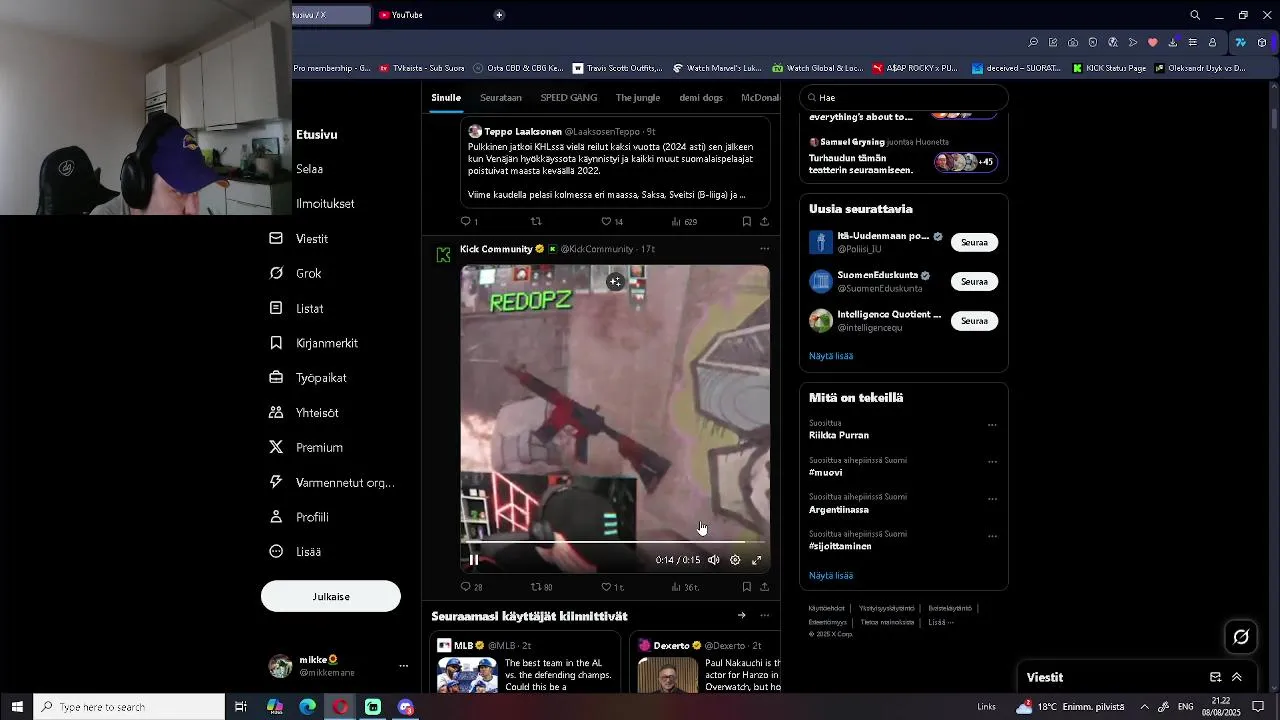View analytics of Teppo Laaksonen's post
The height and width of the screenshot is (720, 1280).
[x=684, y=221]
